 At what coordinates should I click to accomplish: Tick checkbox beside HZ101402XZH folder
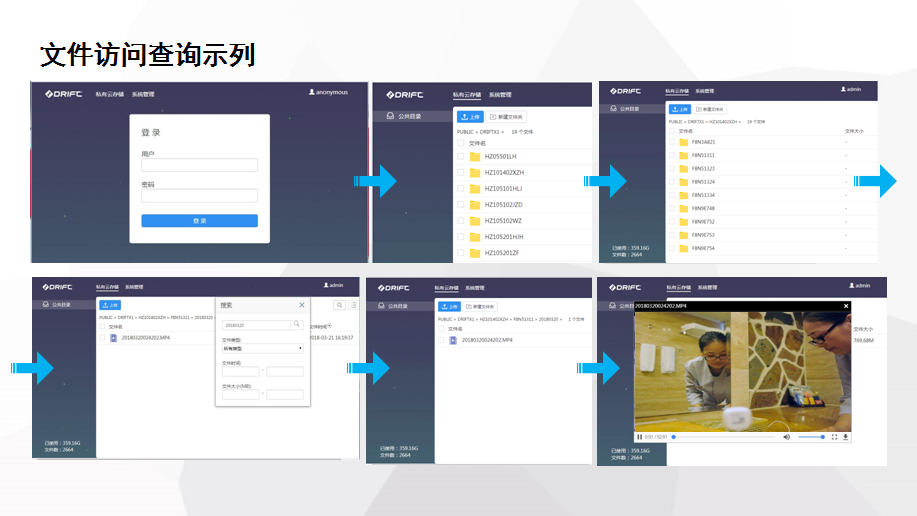click(x=460, y=173)
